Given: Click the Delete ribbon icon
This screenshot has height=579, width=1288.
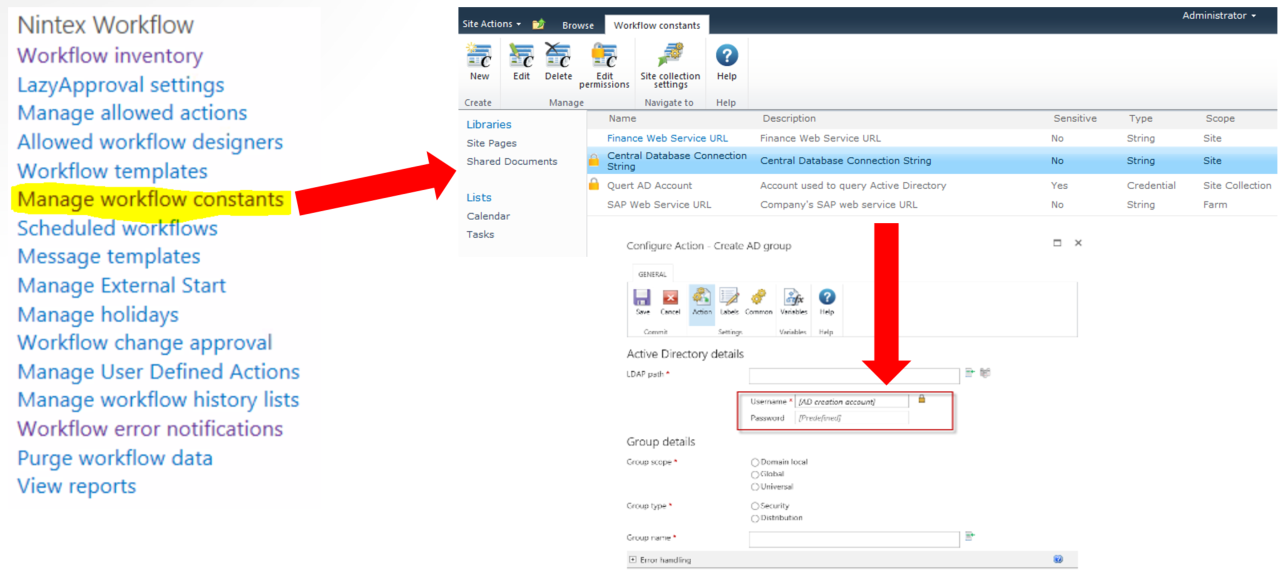Looking at the screenshot, I should click(x=558, y=55).
